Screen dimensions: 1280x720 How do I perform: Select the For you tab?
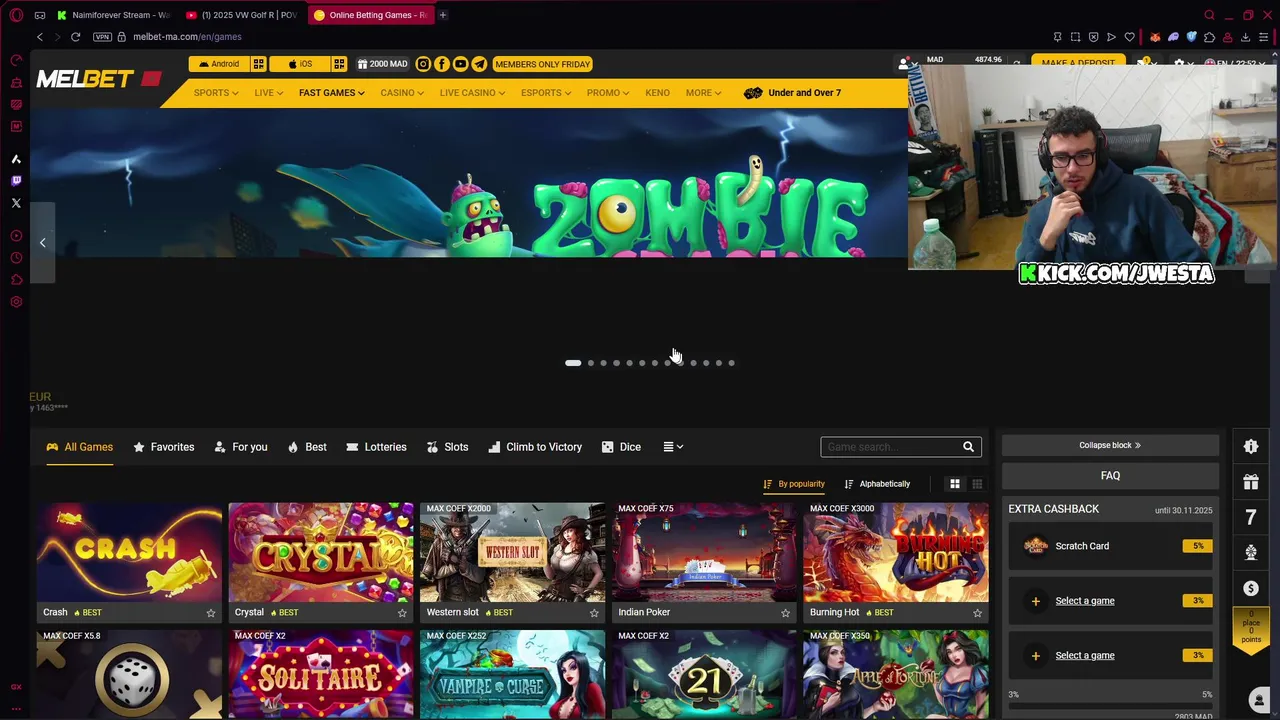[x=241, y=447]
